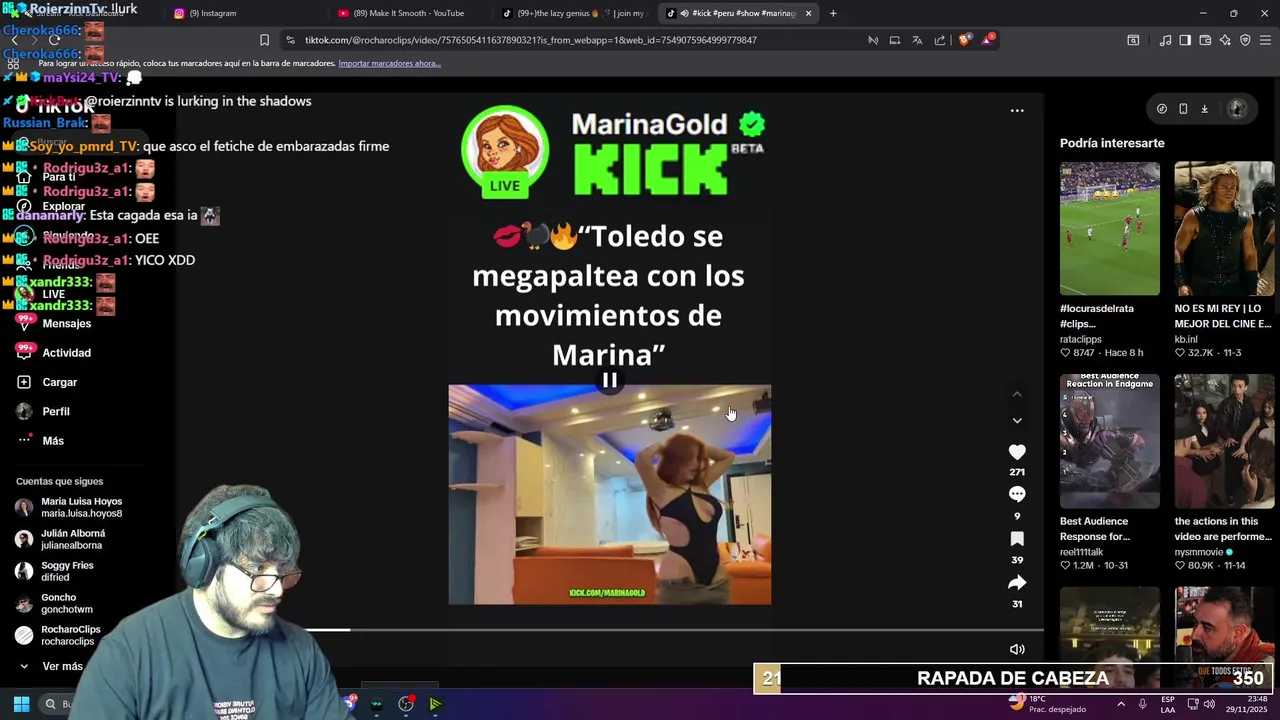Close the #kick #peru TikTok tab
Image resolution: width=1280 pixels, height=720 pixels.
pos(808,13)
